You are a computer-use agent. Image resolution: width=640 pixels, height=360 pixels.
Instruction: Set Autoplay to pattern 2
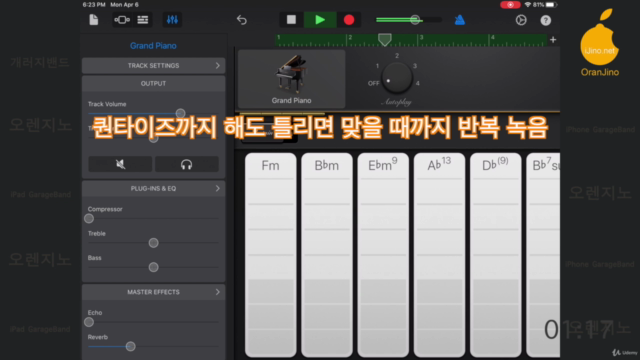tap(397, 56)
